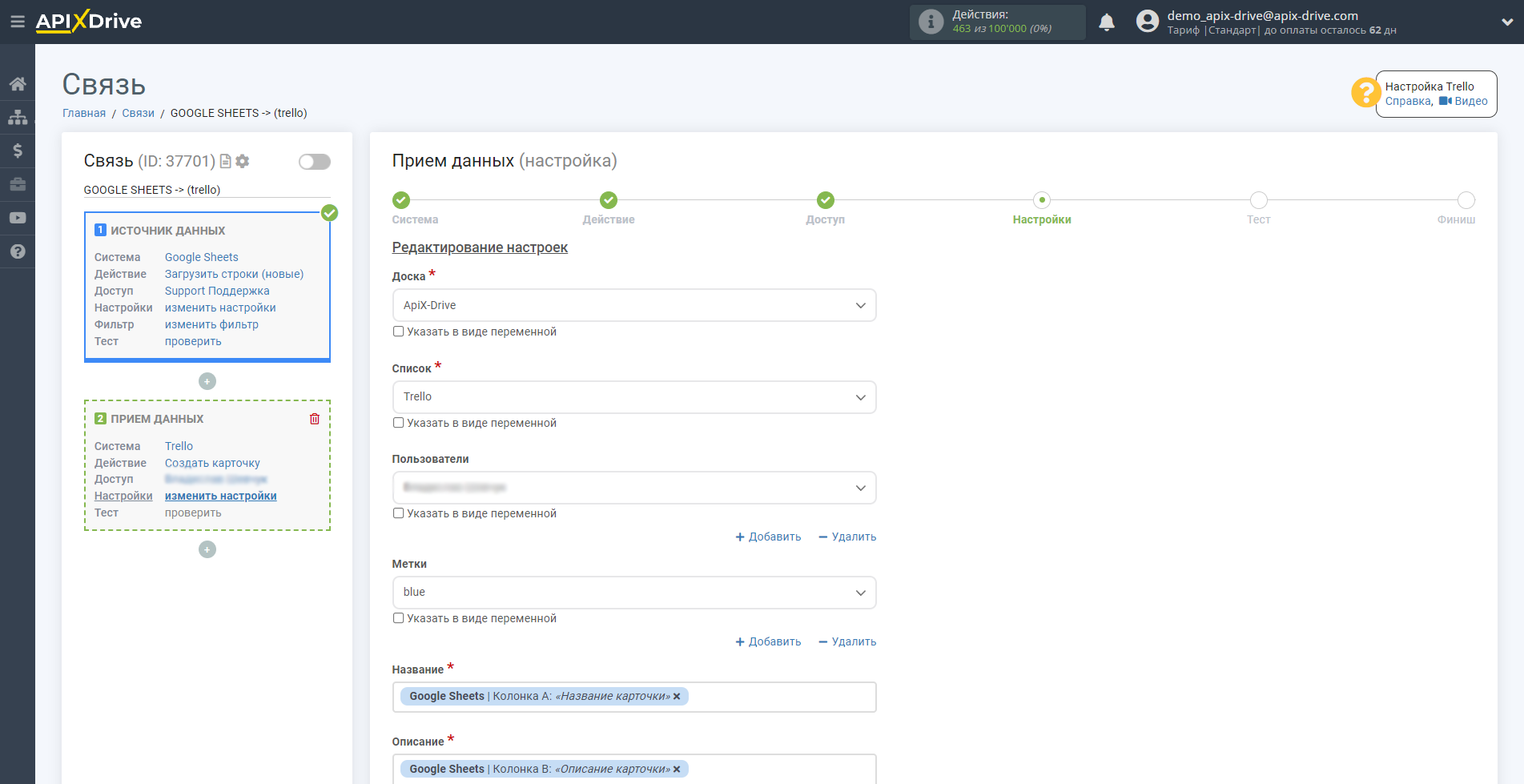Open the briefcase sidebar icon

pyautogui.click(x=18, y=184)
